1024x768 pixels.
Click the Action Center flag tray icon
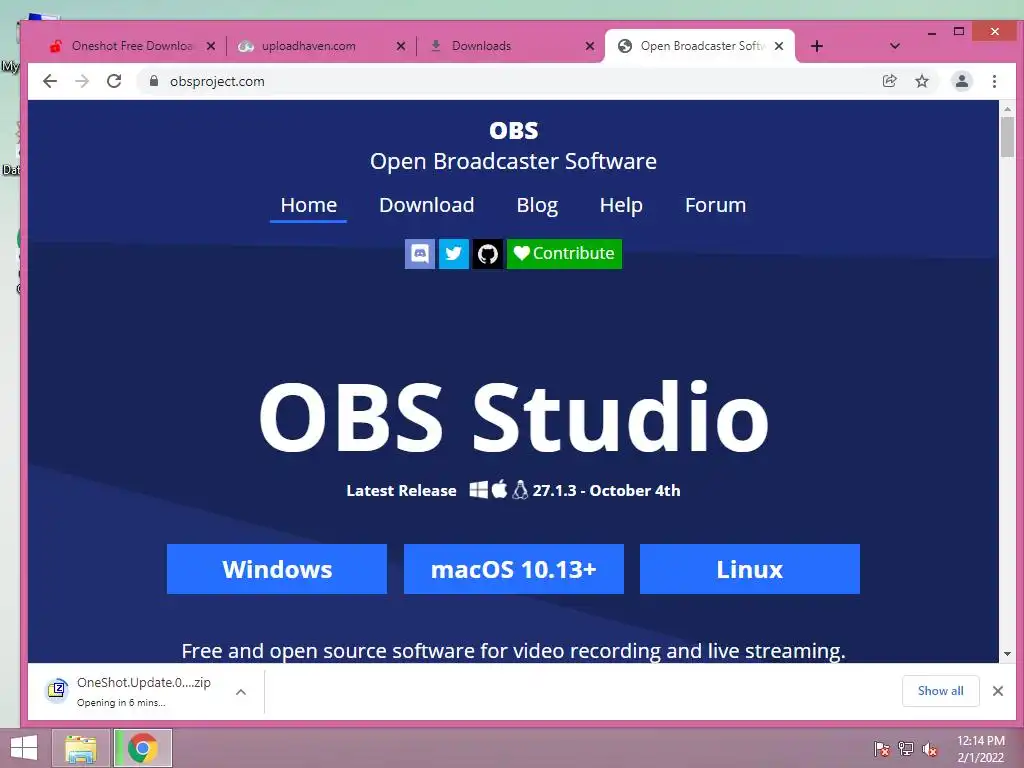881,749
